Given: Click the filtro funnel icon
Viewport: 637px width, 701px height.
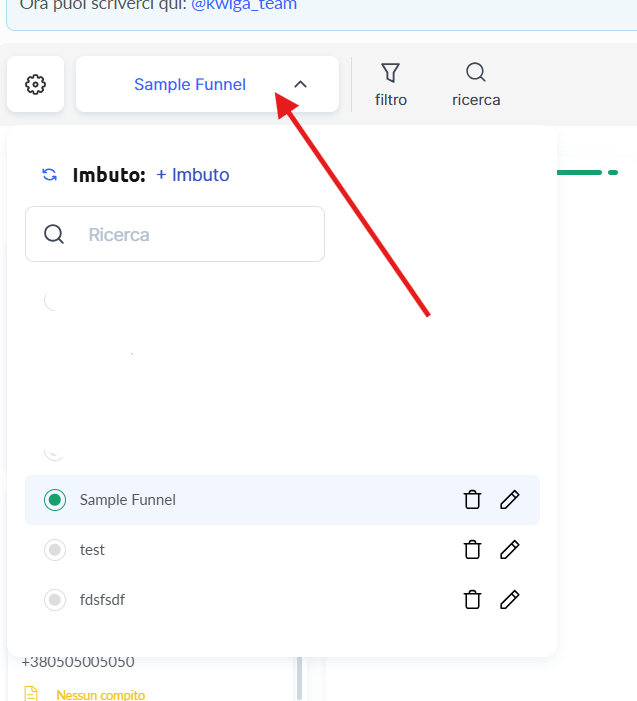Looking at the screenshot, I should pos(391,72).
